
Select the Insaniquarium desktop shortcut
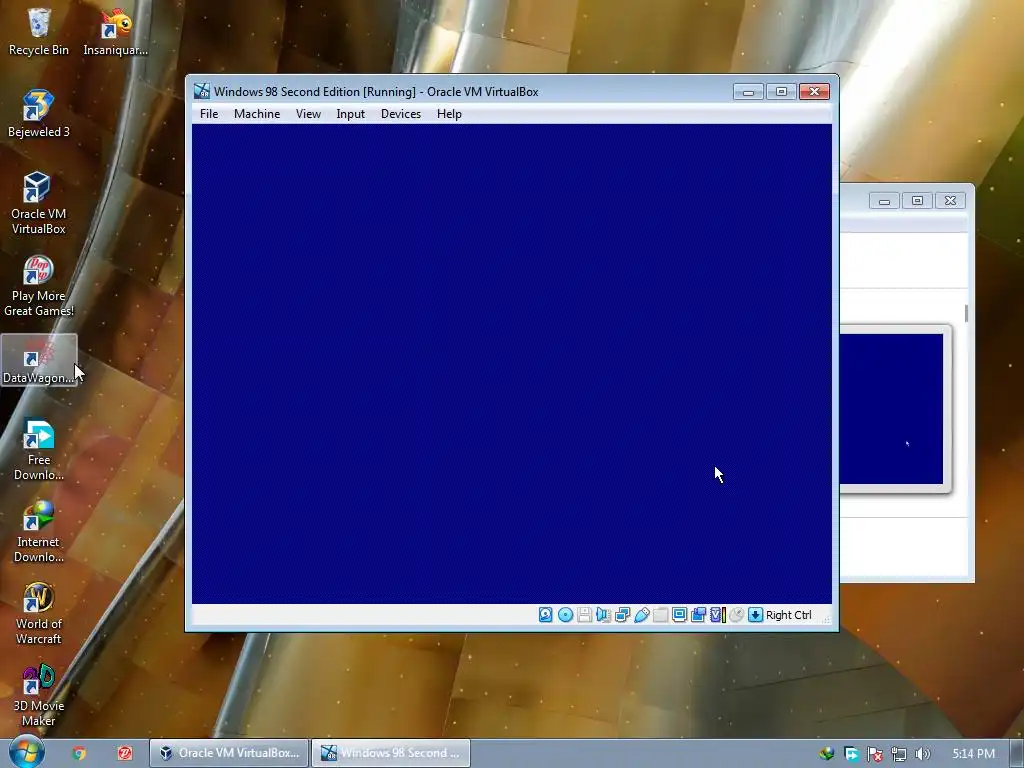[x=116, y=32]
